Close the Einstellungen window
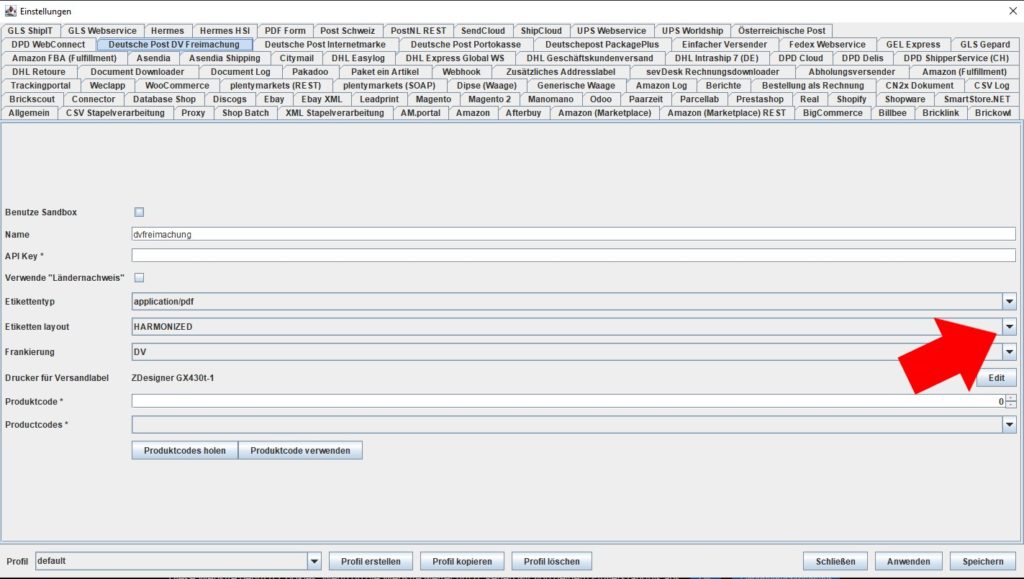 [x=1012, y=11]
